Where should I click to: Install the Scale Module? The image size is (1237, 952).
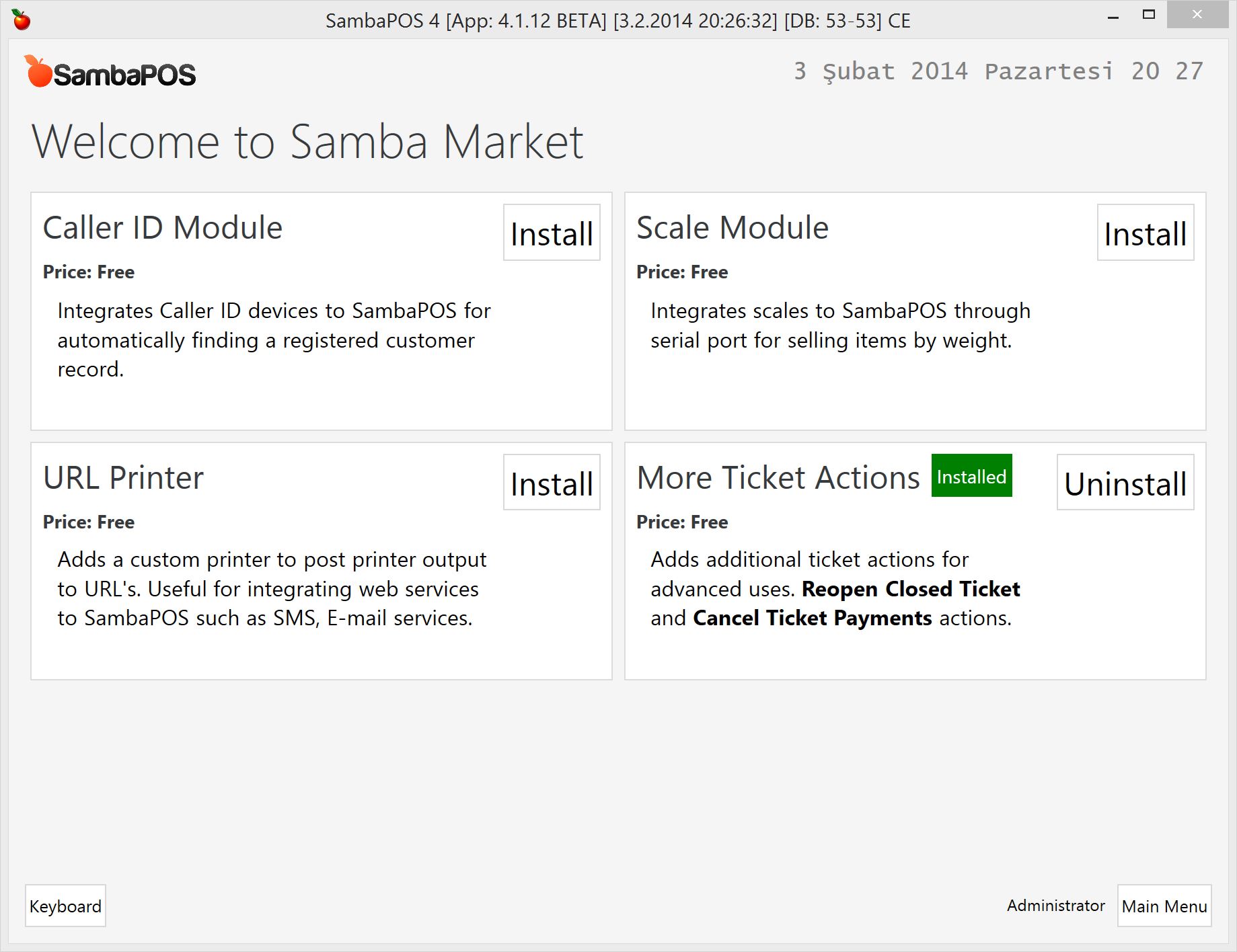1144,233
